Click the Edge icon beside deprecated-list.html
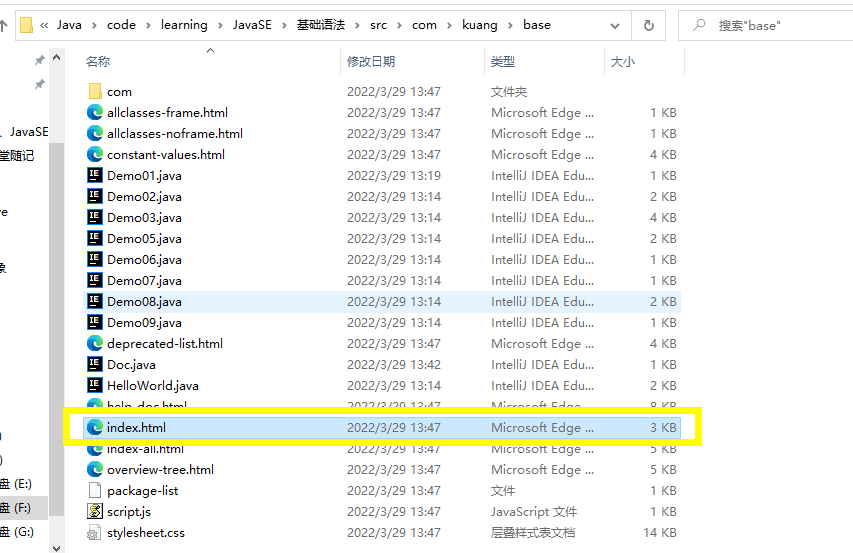This screenshot has height=553, width=853. [x=95, y=343]
